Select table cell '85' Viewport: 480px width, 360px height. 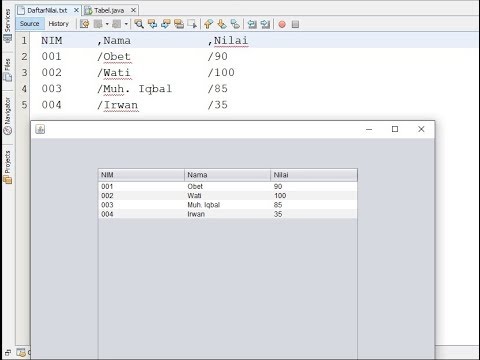[314, 205]
